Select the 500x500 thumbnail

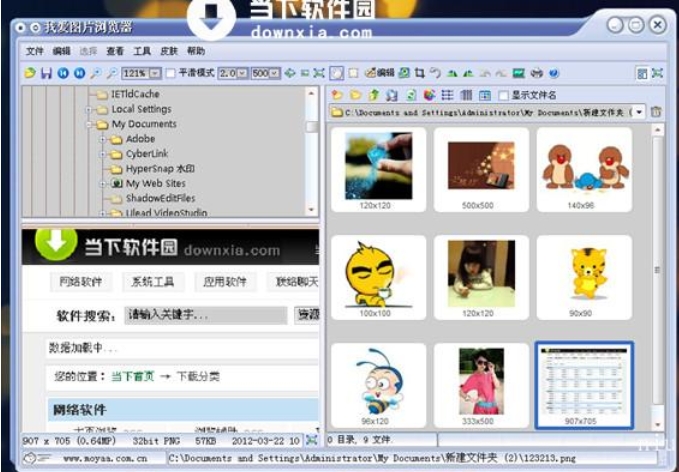[481, 170]
